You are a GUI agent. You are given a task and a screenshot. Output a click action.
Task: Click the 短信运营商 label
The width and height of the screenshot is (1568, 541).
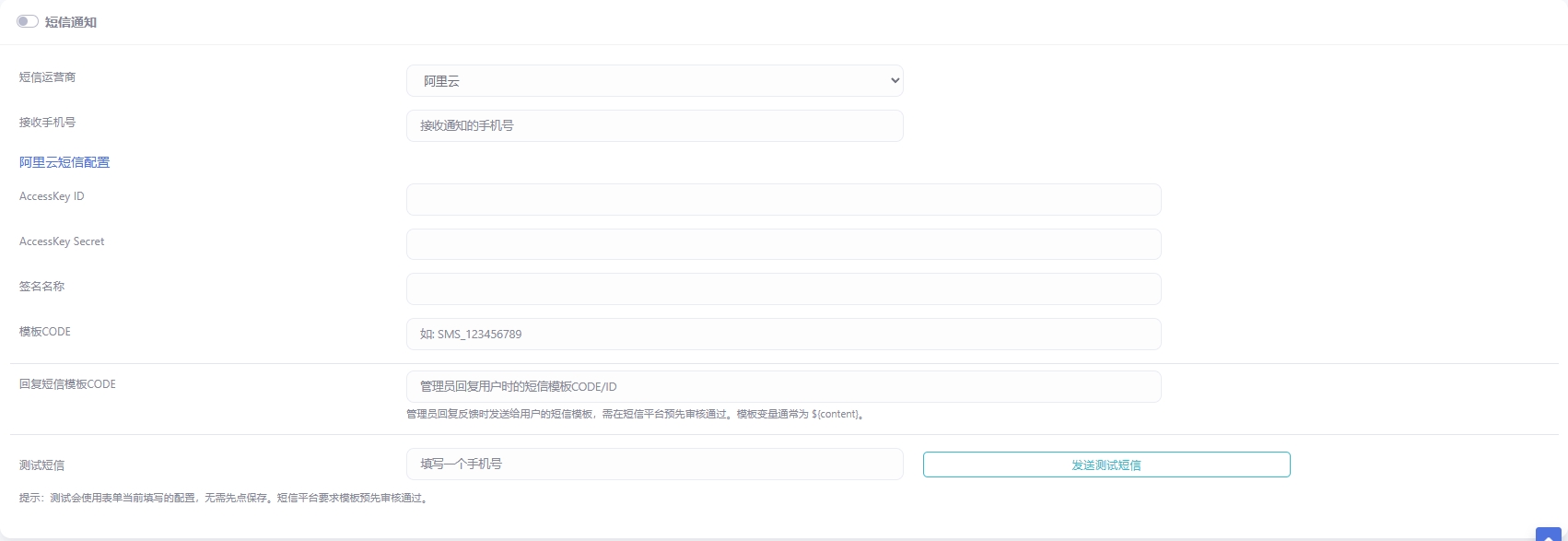pos(48,77)
